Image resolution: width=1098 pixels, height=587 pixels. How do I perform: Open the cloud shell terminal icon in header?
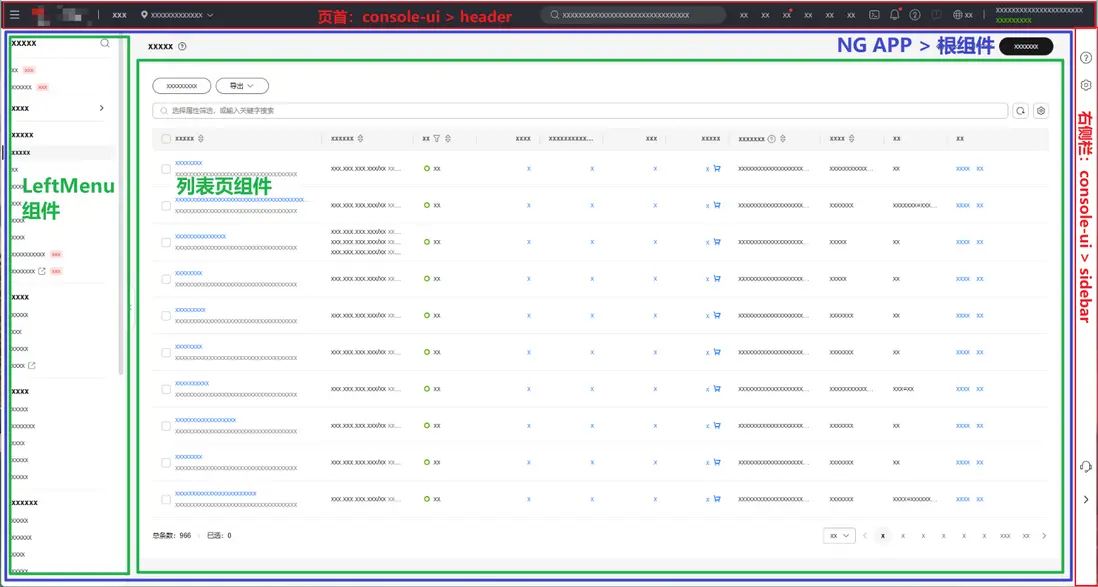point(874,15)
